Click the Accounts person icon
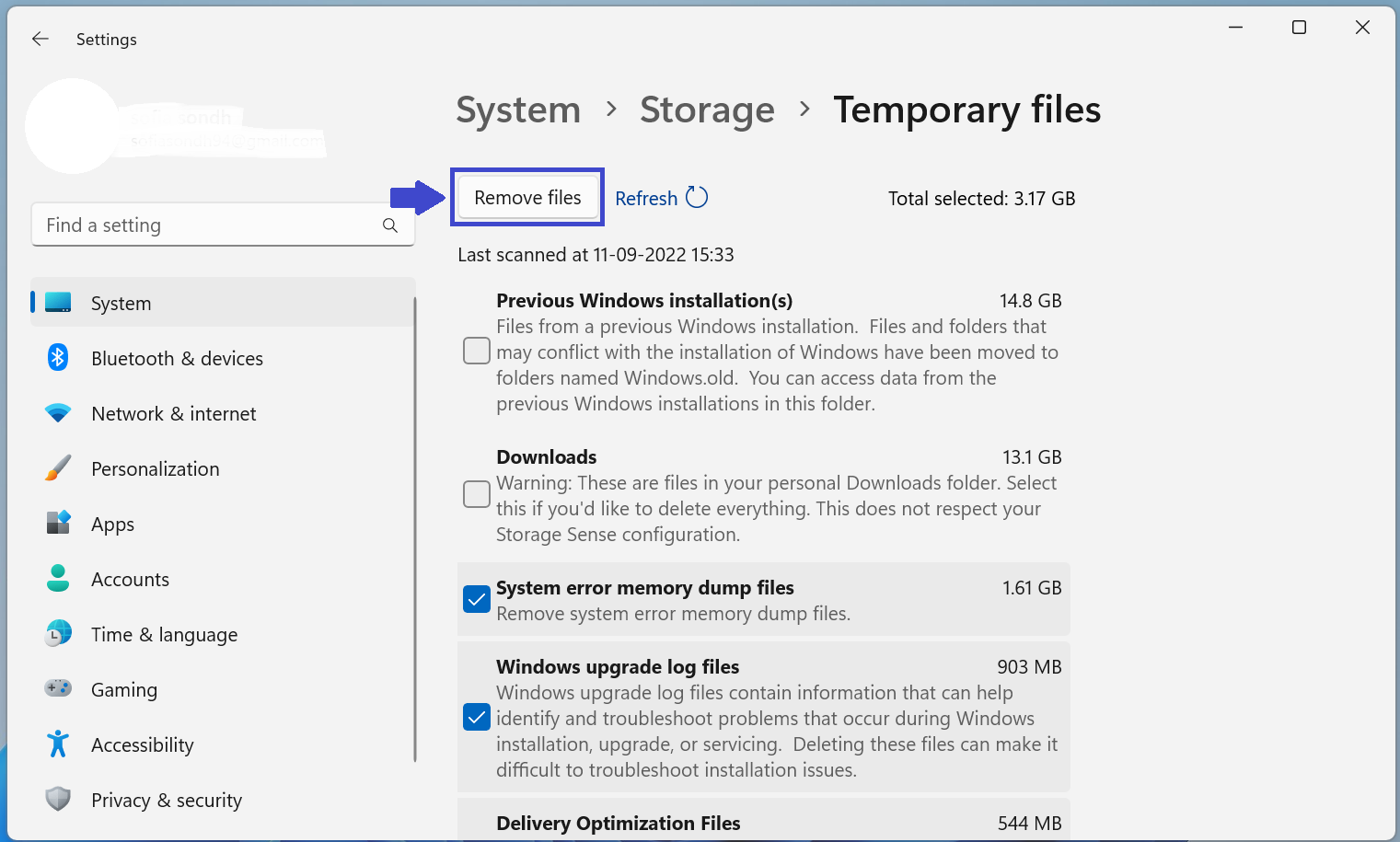The image size is (1400, 842). point(58,578)
